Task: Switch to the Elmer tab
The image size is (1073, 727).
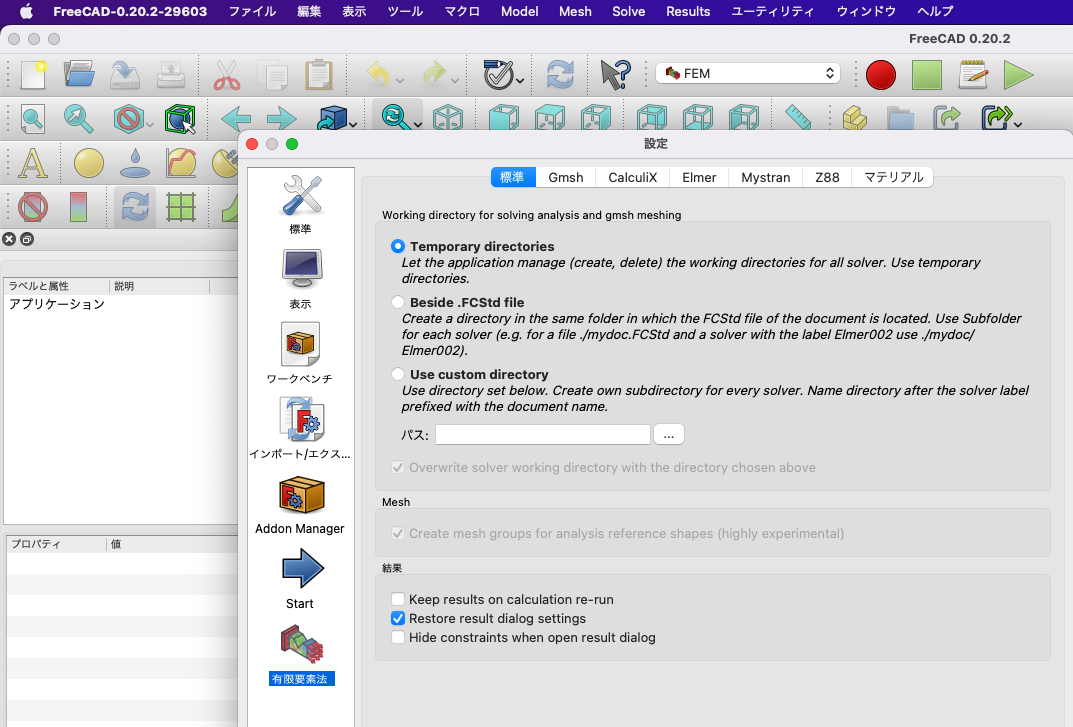Action: pyautogui.click(x=699, y=177)
